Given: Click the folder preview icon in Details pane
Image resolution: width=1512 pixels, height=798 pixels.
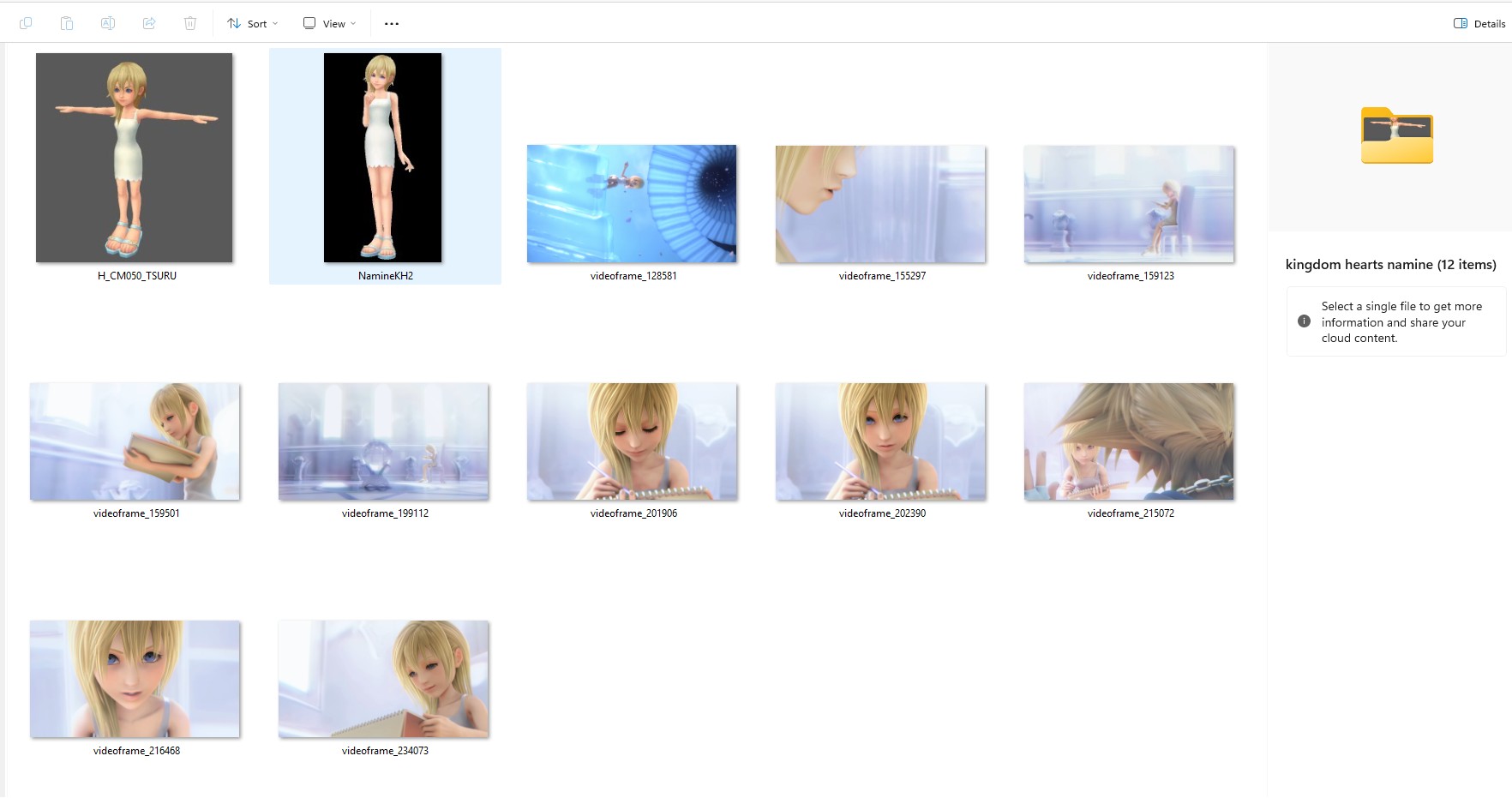Looking at the screenshot, I should [x=1397, y=135].
